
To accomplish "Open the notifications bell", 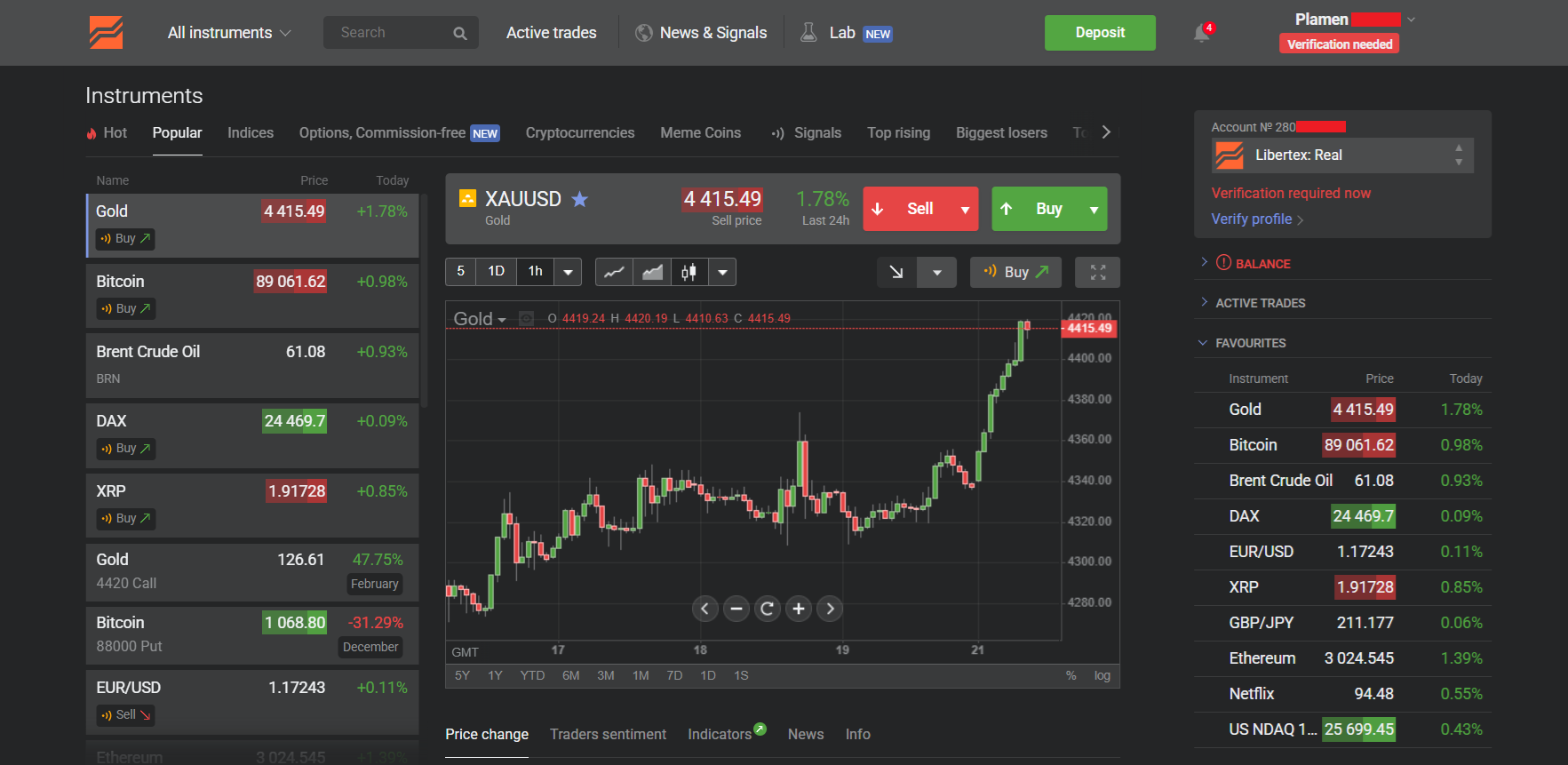I will click(1202, 33).
